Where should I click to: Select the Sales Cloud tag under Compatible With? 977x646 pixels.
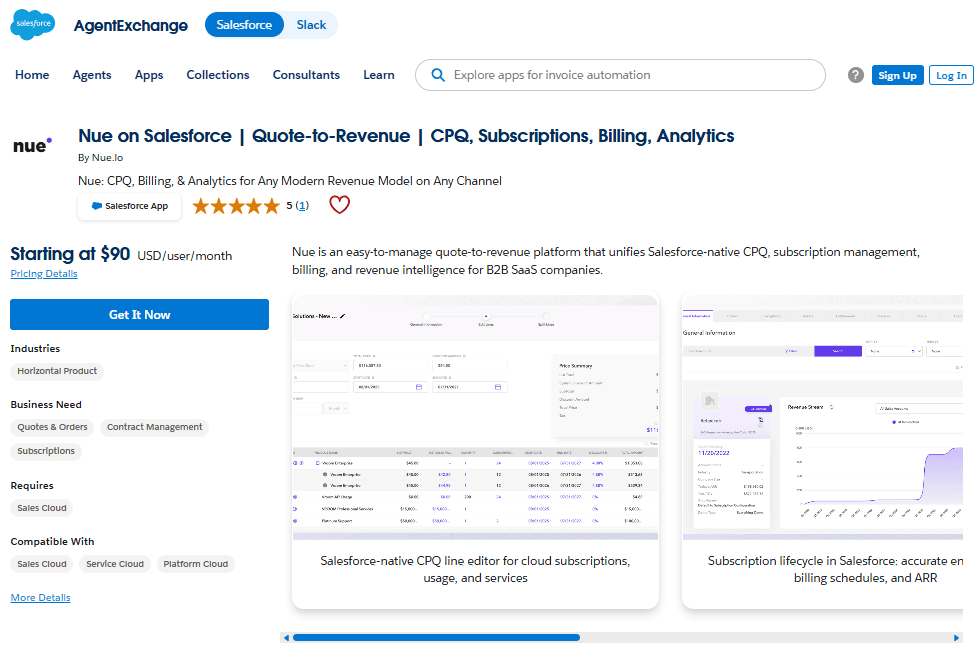pos(42,564)
